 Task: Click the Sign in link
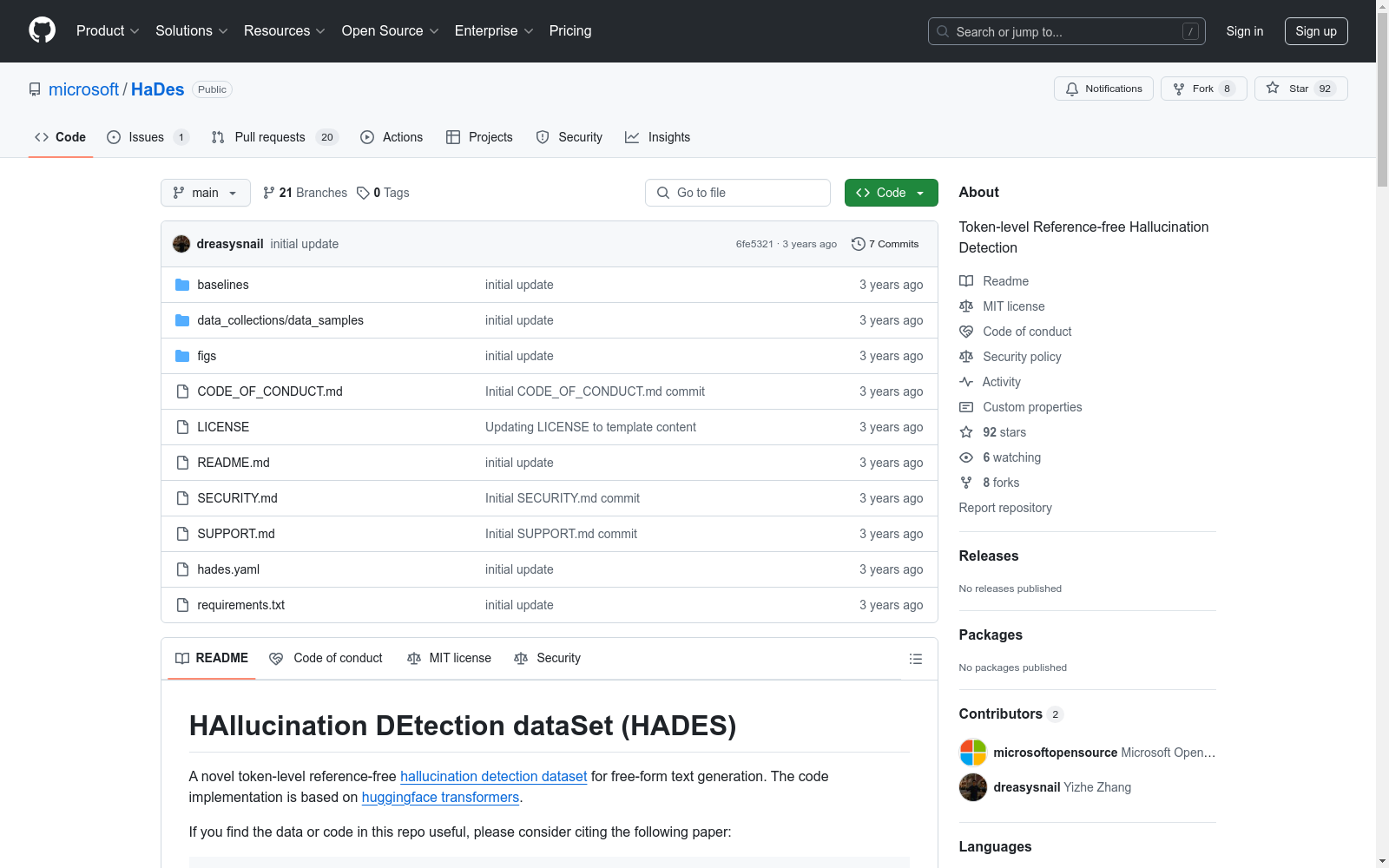(x=1245, y=31)
